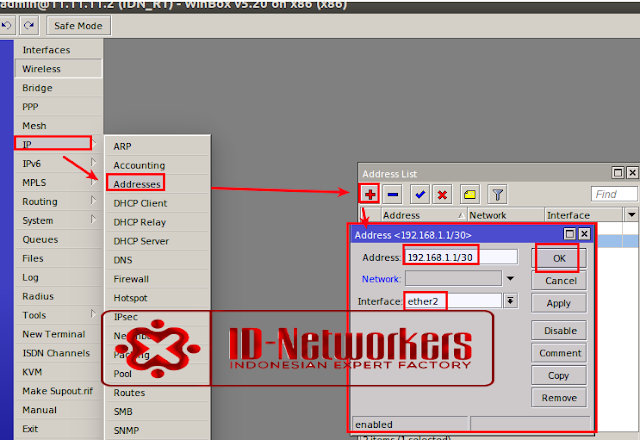
Task: Select DNS from IP submenu
Action: pyautogui.click(x=158, y=260)
